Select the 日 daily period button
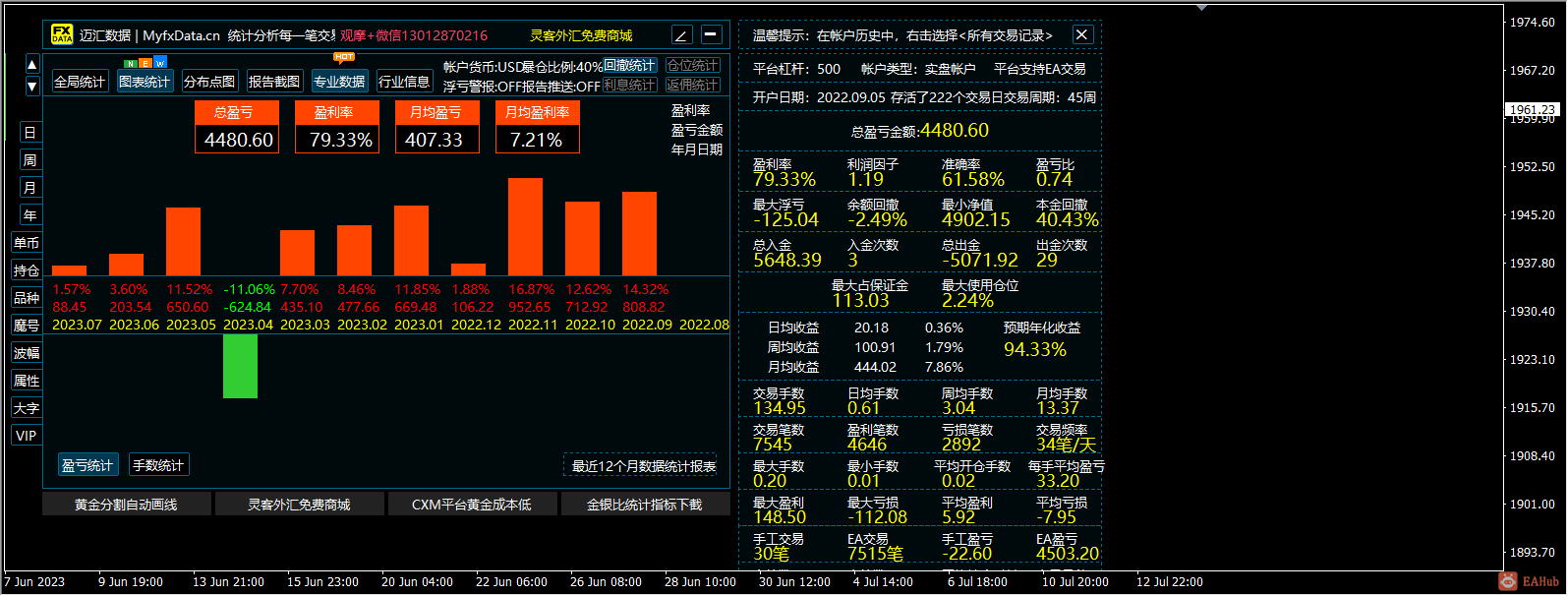 (x=29, y=133)
